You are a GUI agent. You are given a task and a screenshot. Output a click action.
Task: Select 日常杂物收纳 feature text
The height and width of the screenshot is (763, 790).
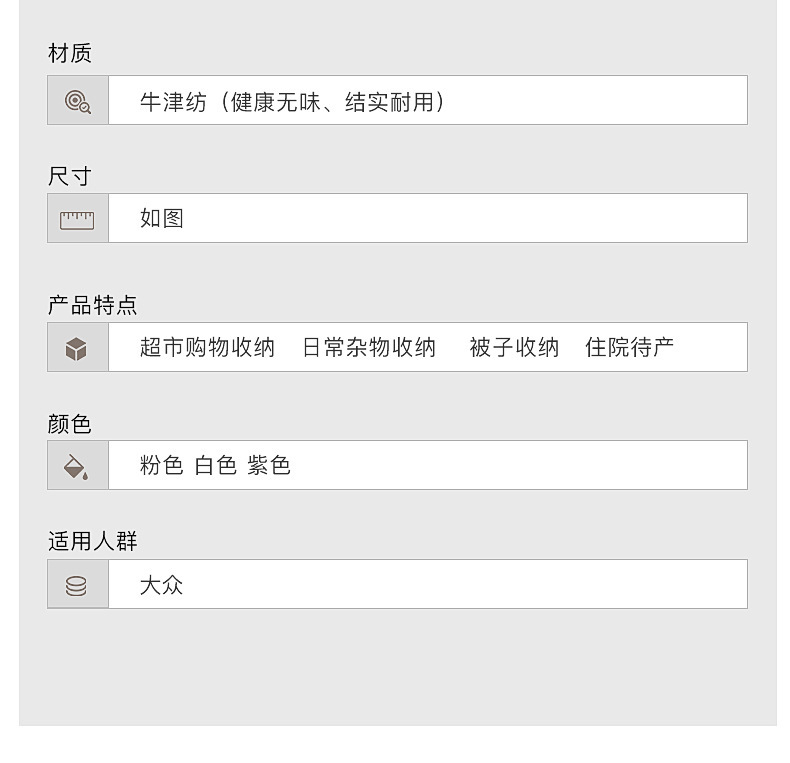(369, 348)
